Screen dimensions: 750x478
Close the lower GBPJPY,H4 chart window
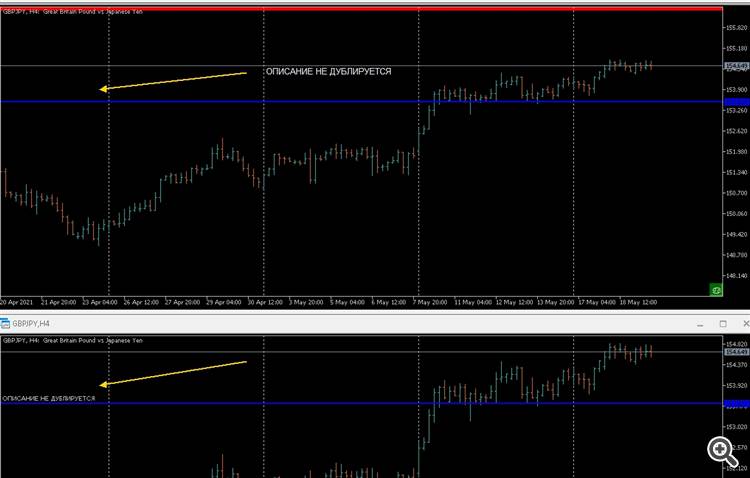(746, 324)
